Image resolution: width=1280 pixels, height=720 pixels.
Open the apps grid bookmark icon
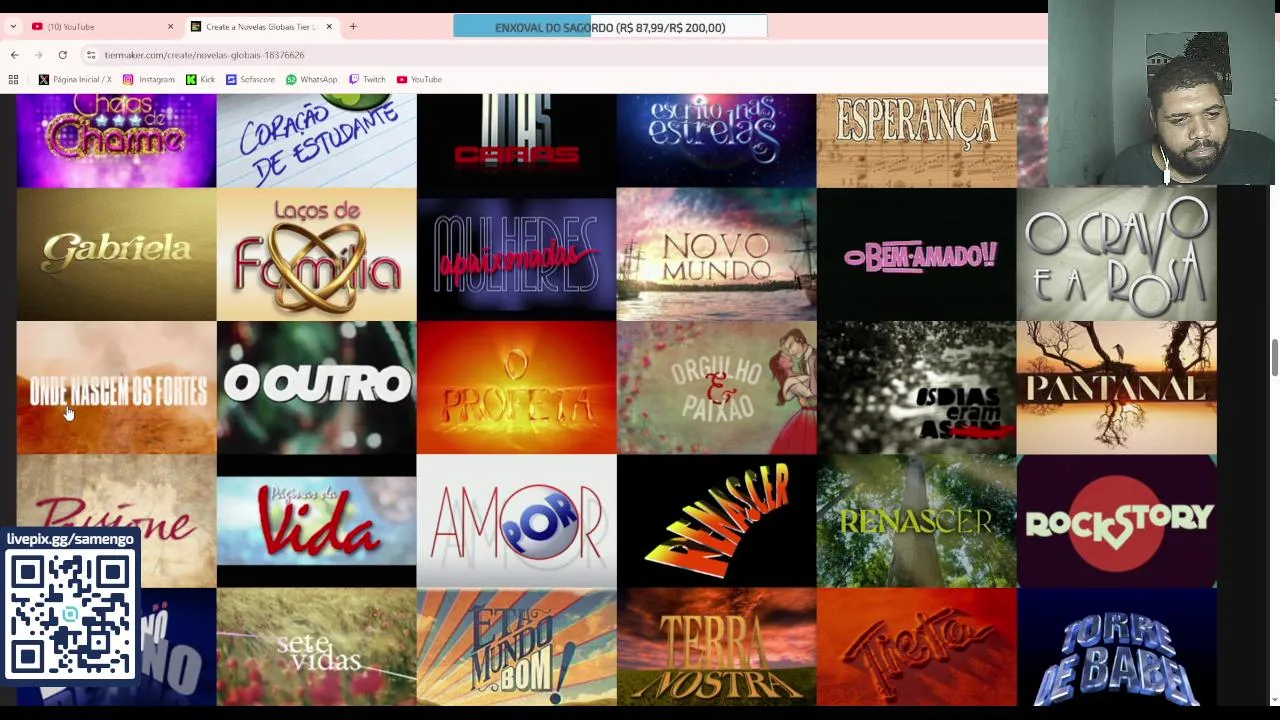point(14,79)
